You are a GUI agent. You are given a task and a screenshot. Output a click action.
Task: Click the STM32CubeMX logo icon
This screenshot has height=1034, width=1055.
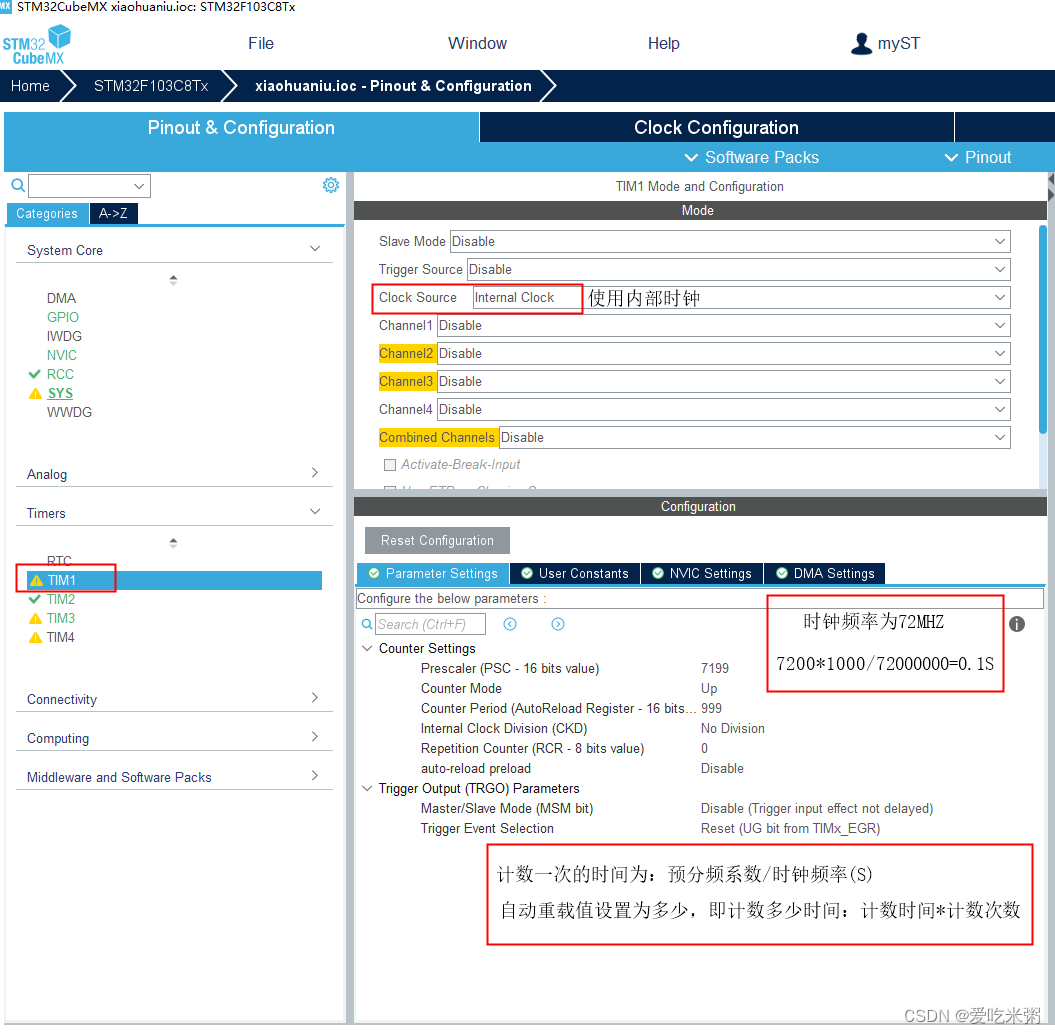coord(37,44)
